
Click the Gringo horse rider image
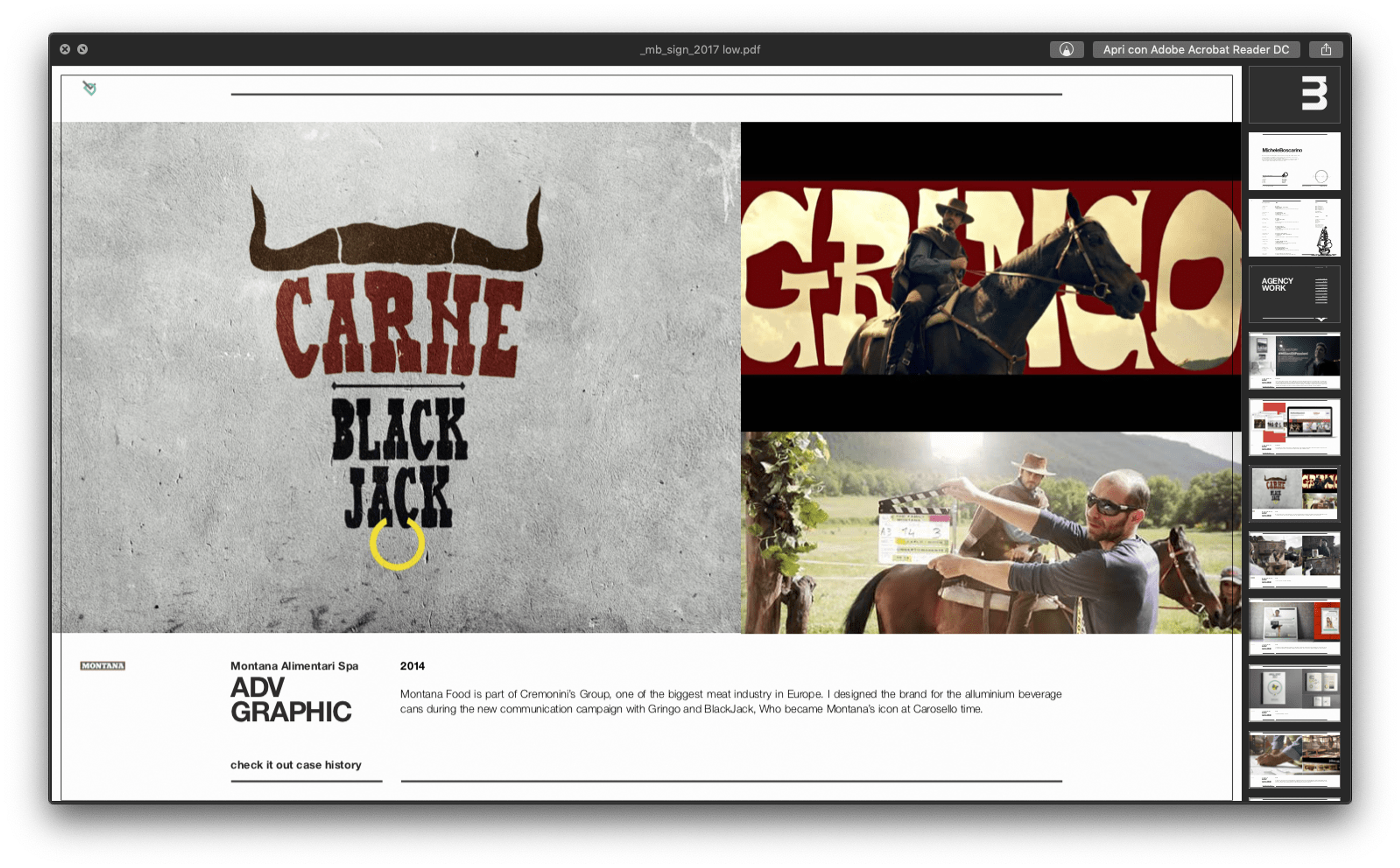991,277
